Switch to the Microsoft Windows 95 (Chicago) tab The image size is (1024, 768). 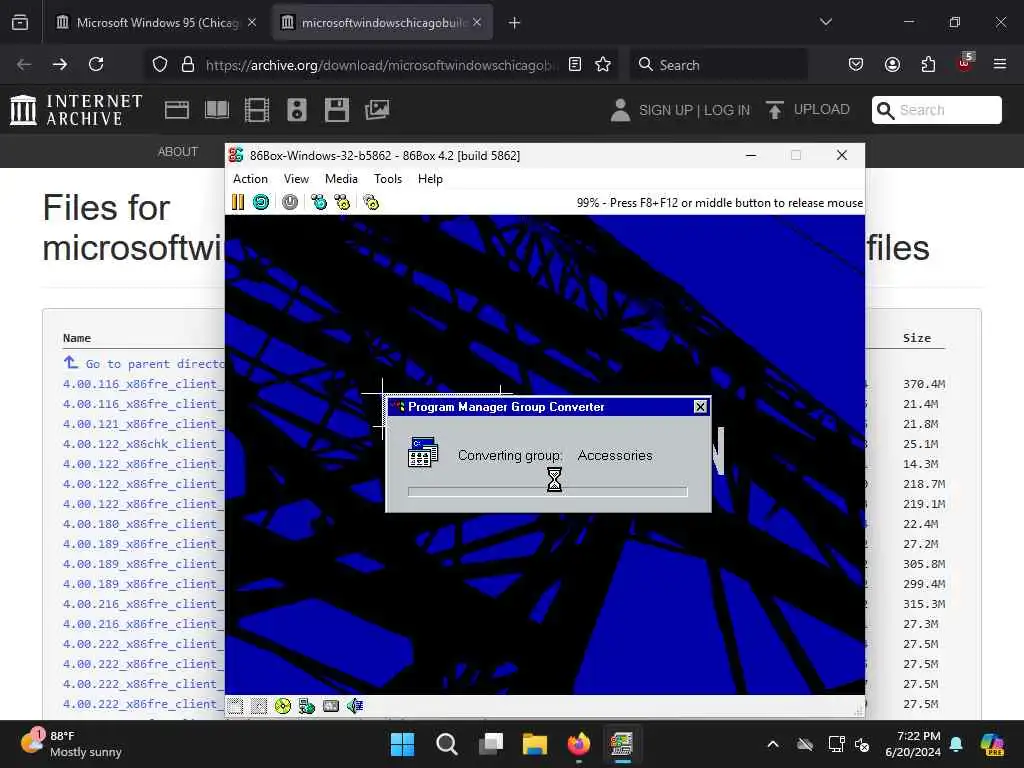point(157,23)
